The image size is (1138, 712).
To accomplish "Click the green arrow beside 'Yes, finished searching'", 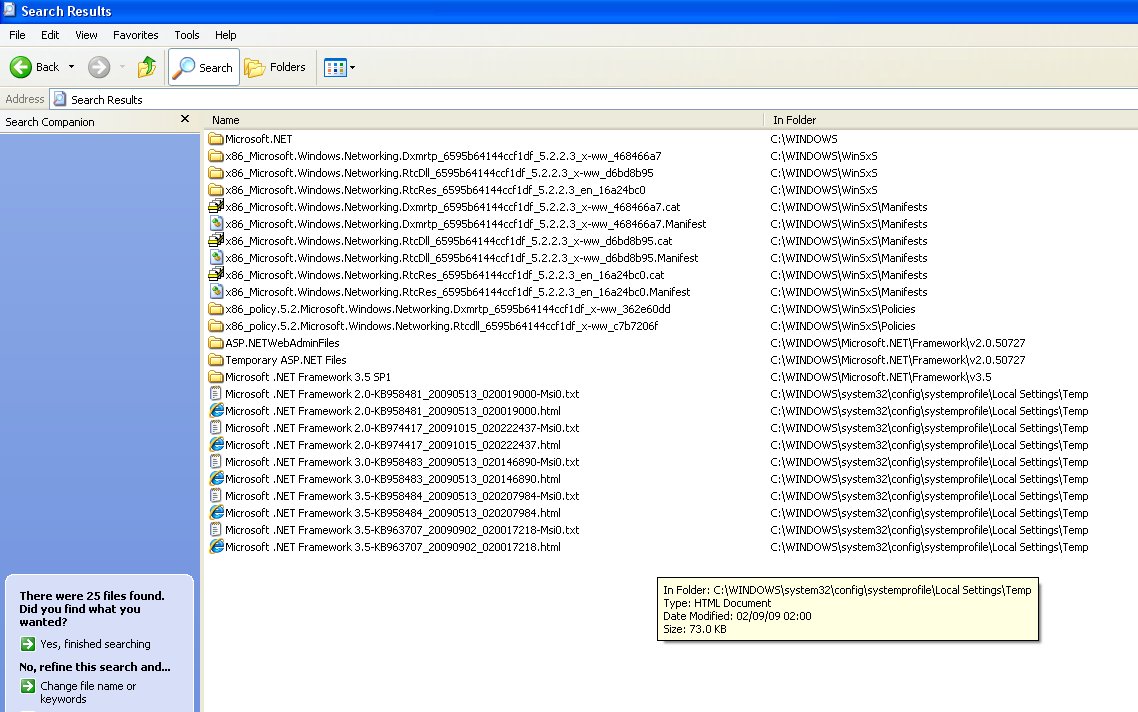I will 28,644.
